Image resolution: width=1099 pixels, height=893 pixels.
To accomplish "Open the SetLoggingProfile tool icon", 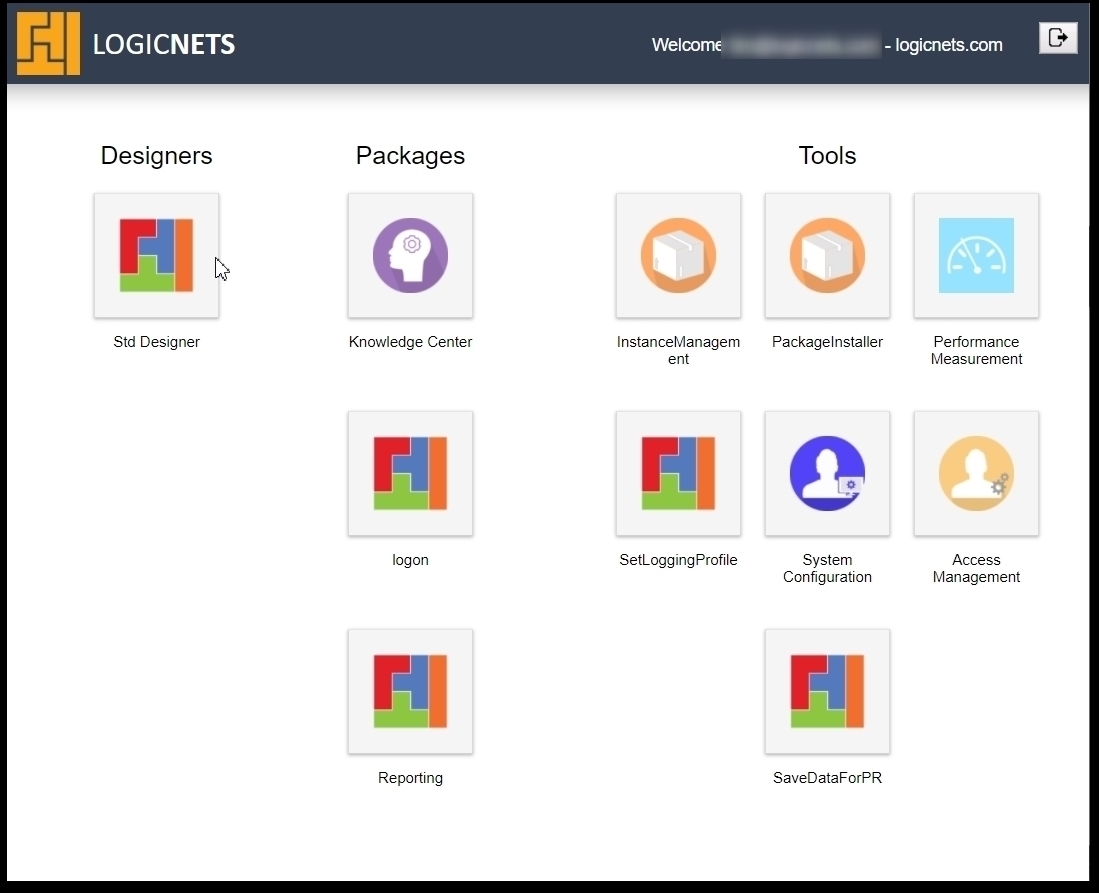I will pyautogui.click(x=678, y=473).
